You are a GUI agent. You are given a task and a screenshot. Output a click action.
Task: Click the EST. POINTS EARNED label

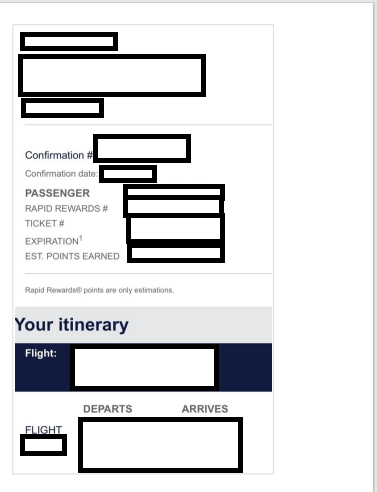[72, 256]
